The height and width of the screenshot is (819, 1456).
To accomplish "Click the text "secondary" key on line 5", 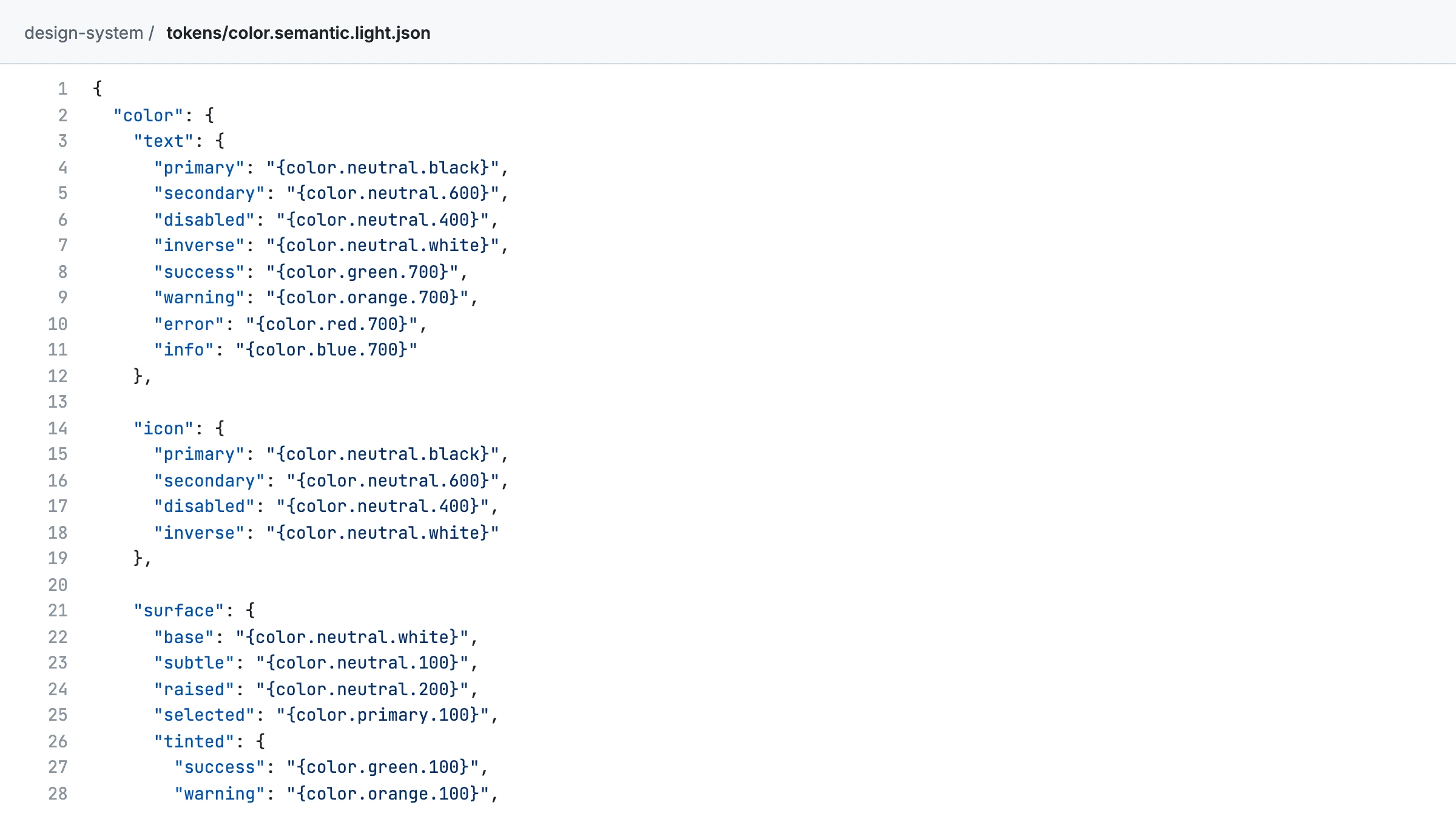I will (x=209, y=194).
